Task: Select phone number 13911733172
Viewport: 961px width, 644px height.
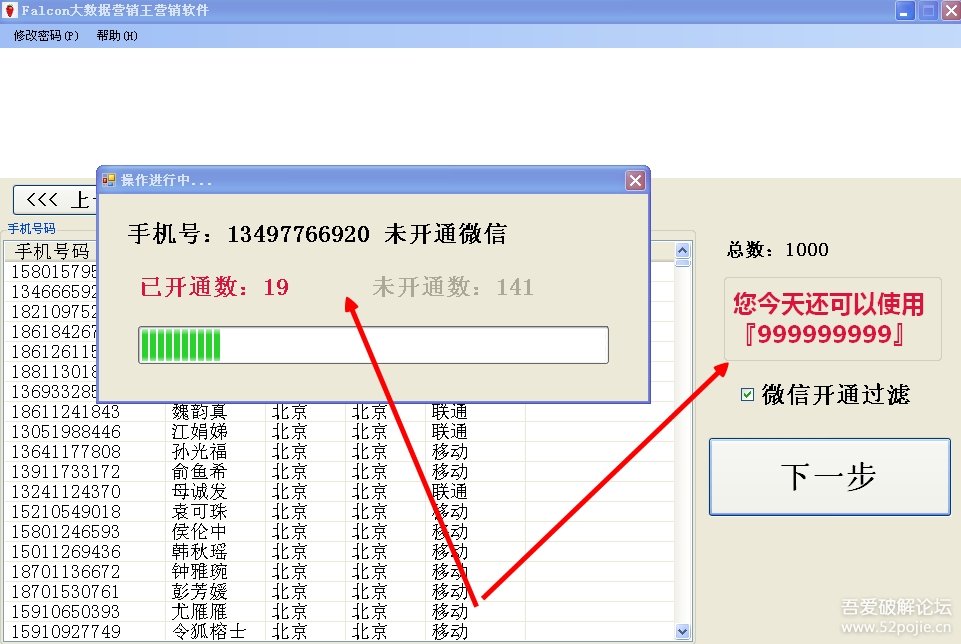Action: click(66, 471)
